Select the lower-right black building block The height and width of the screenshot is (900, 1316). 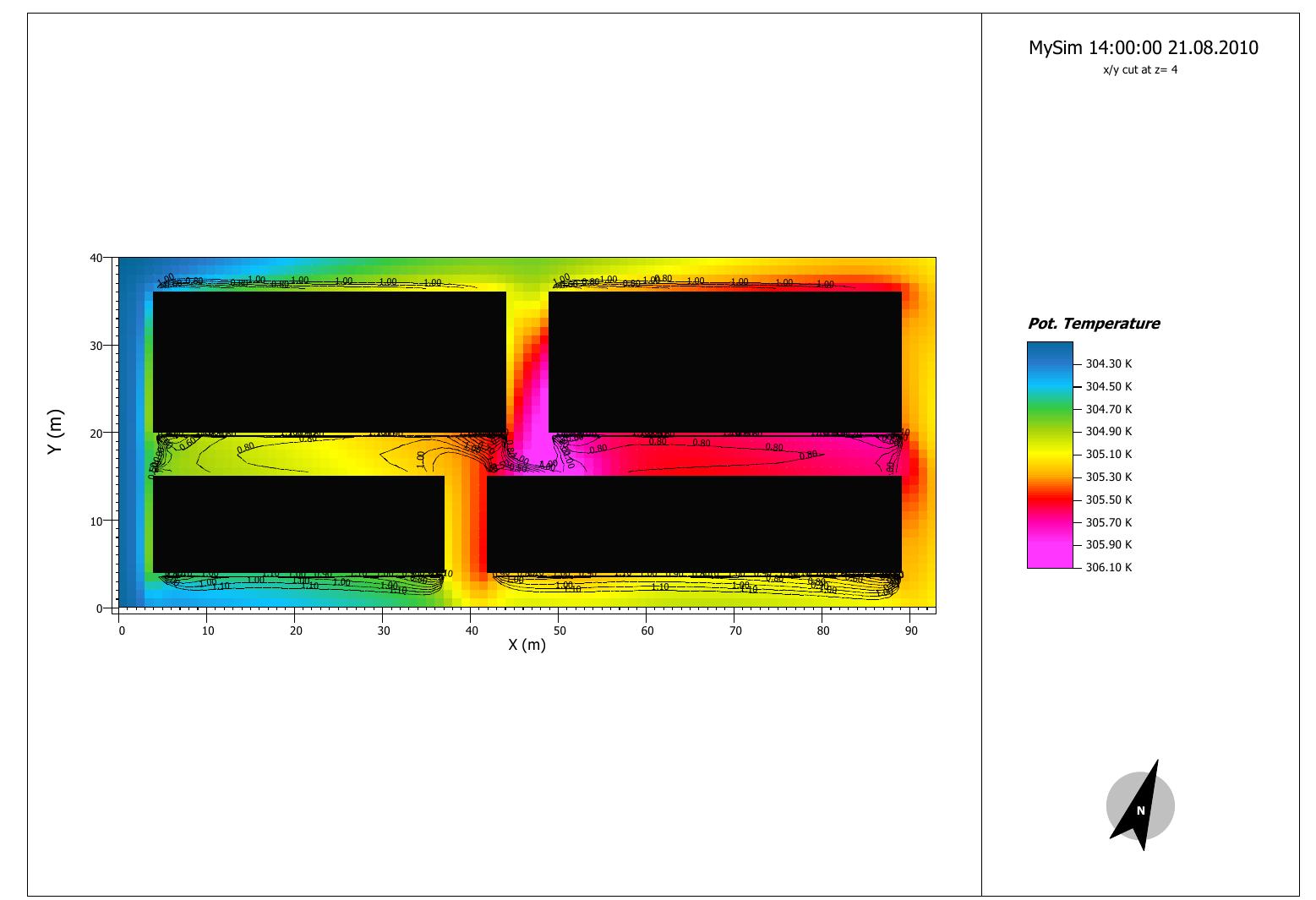(693, 524)
